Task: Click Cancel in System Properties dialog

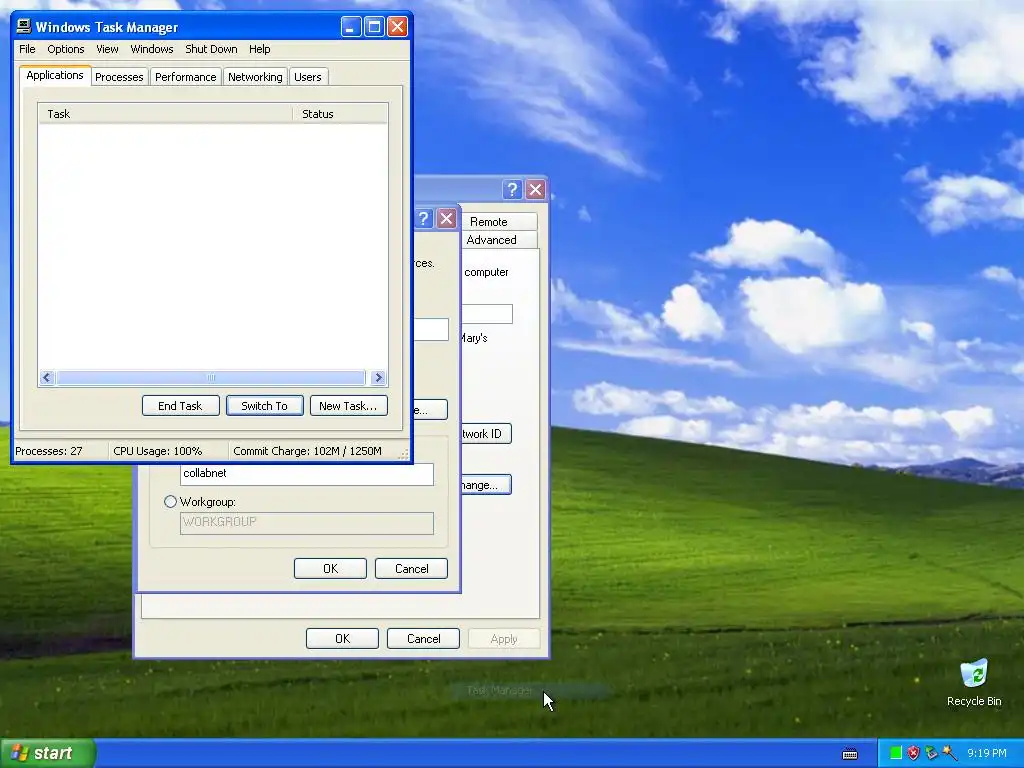Action: [x=423, y=639]
